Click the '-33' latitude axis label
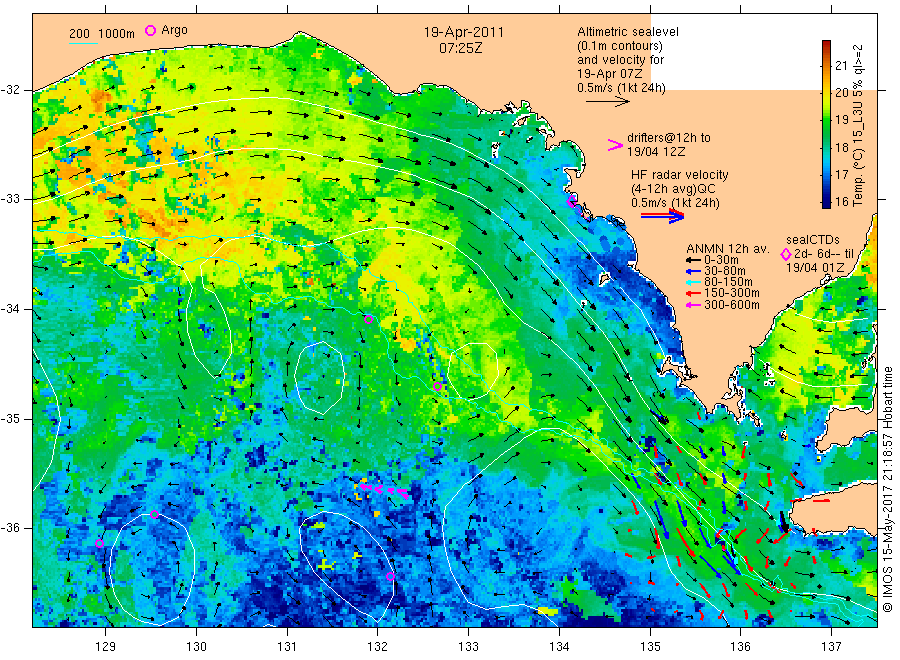 pos(10,200)
